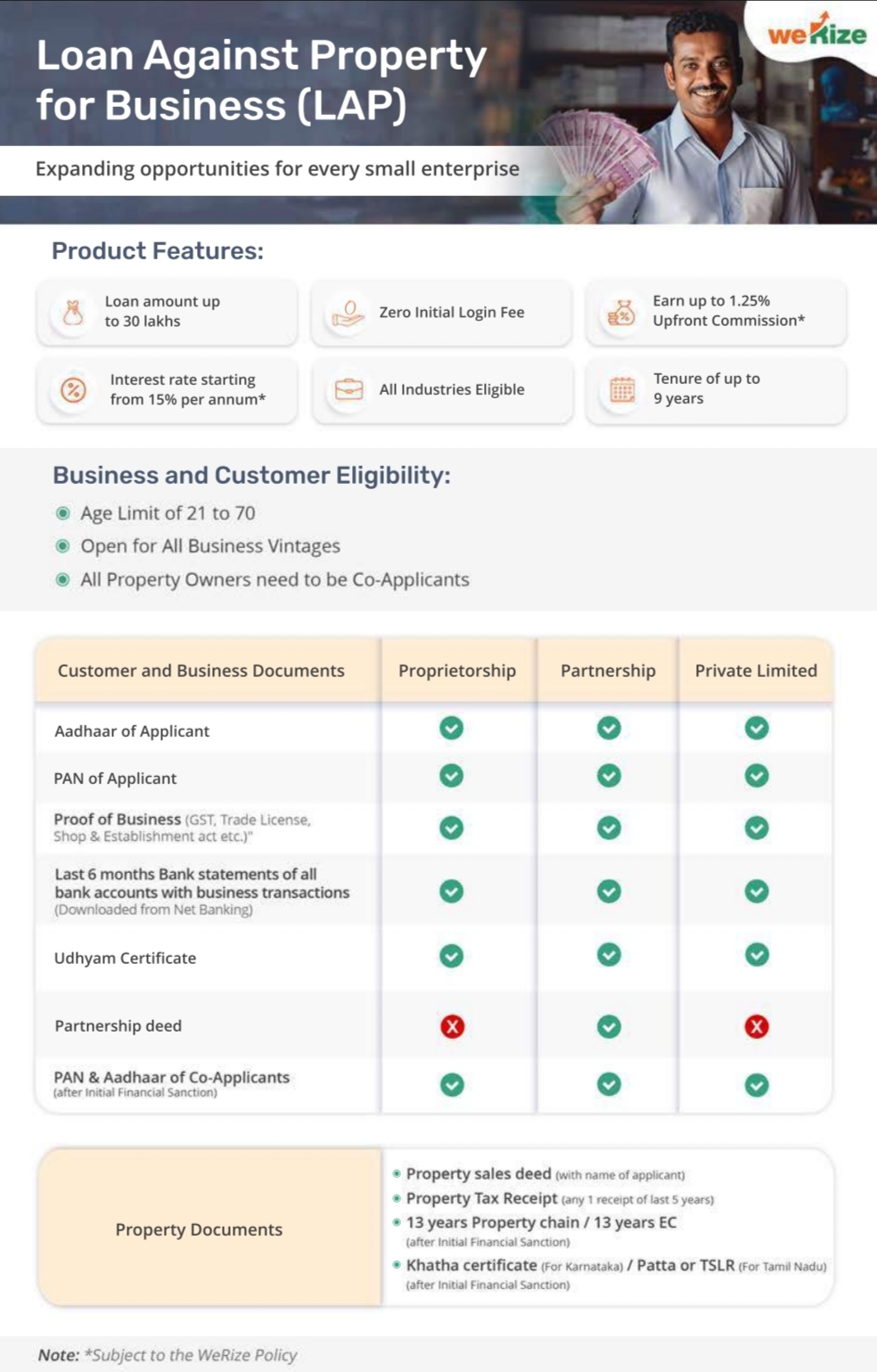
Task: Click the Upfront Commission percent bag icon
Action: click(621, 312)
